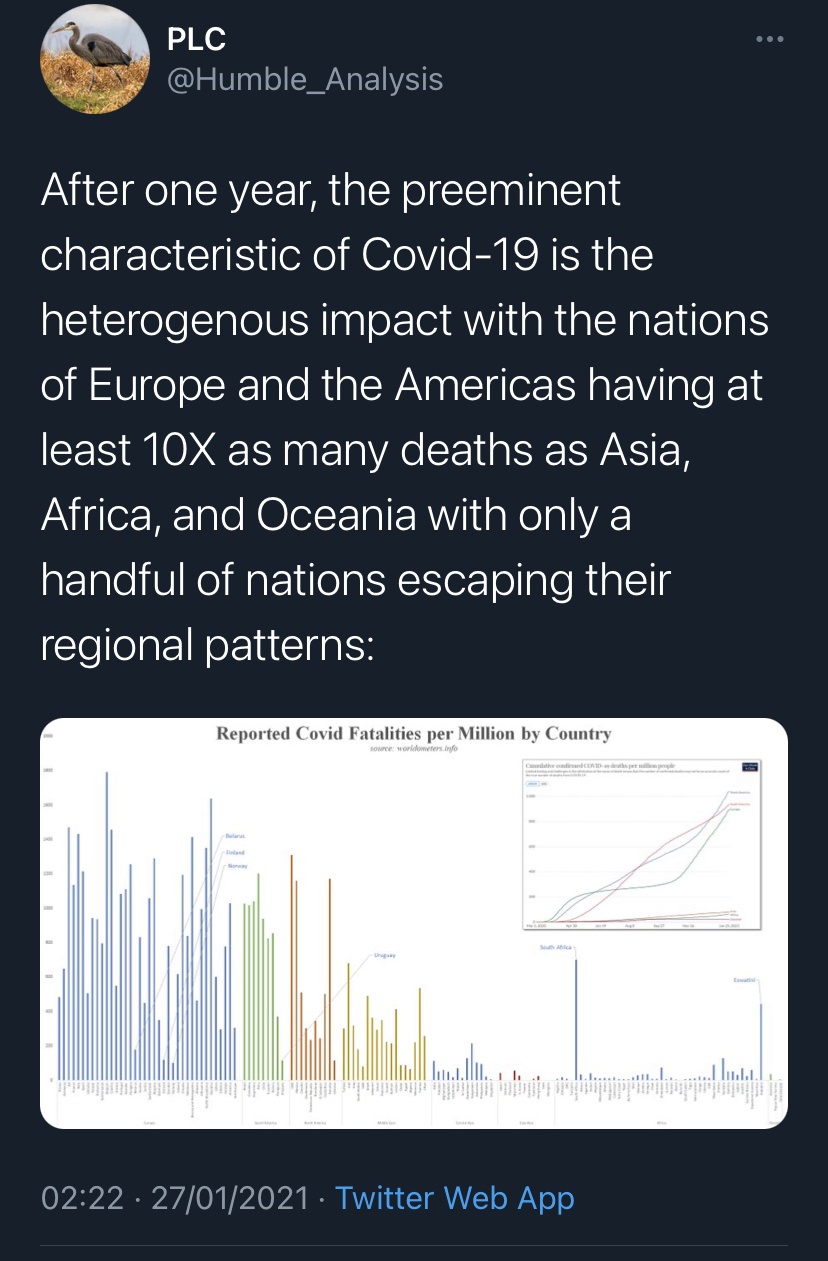Click the Twitter Web App source link
Viewport: 828px width, 1261px height.
tap(454, 1197)
